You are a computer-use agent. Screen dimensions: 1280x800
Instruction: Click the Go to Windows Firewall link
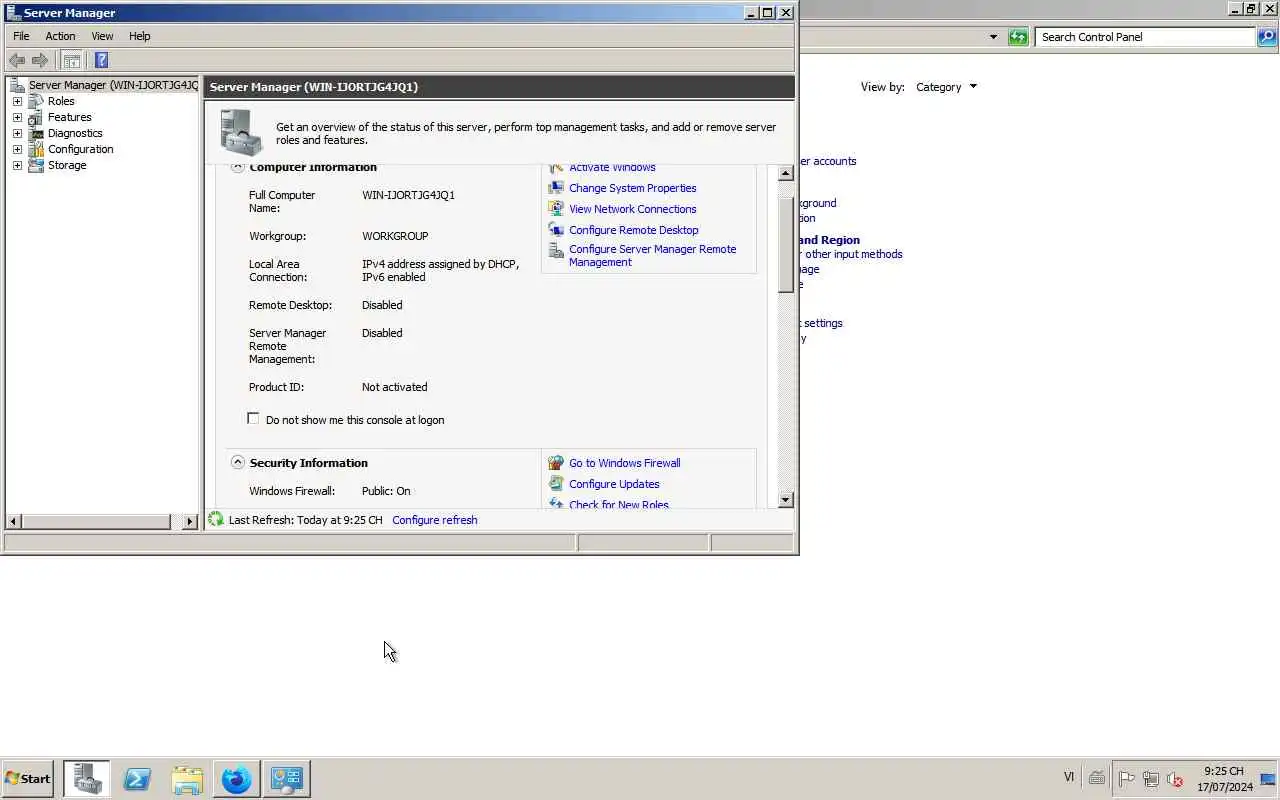[625, 463]
